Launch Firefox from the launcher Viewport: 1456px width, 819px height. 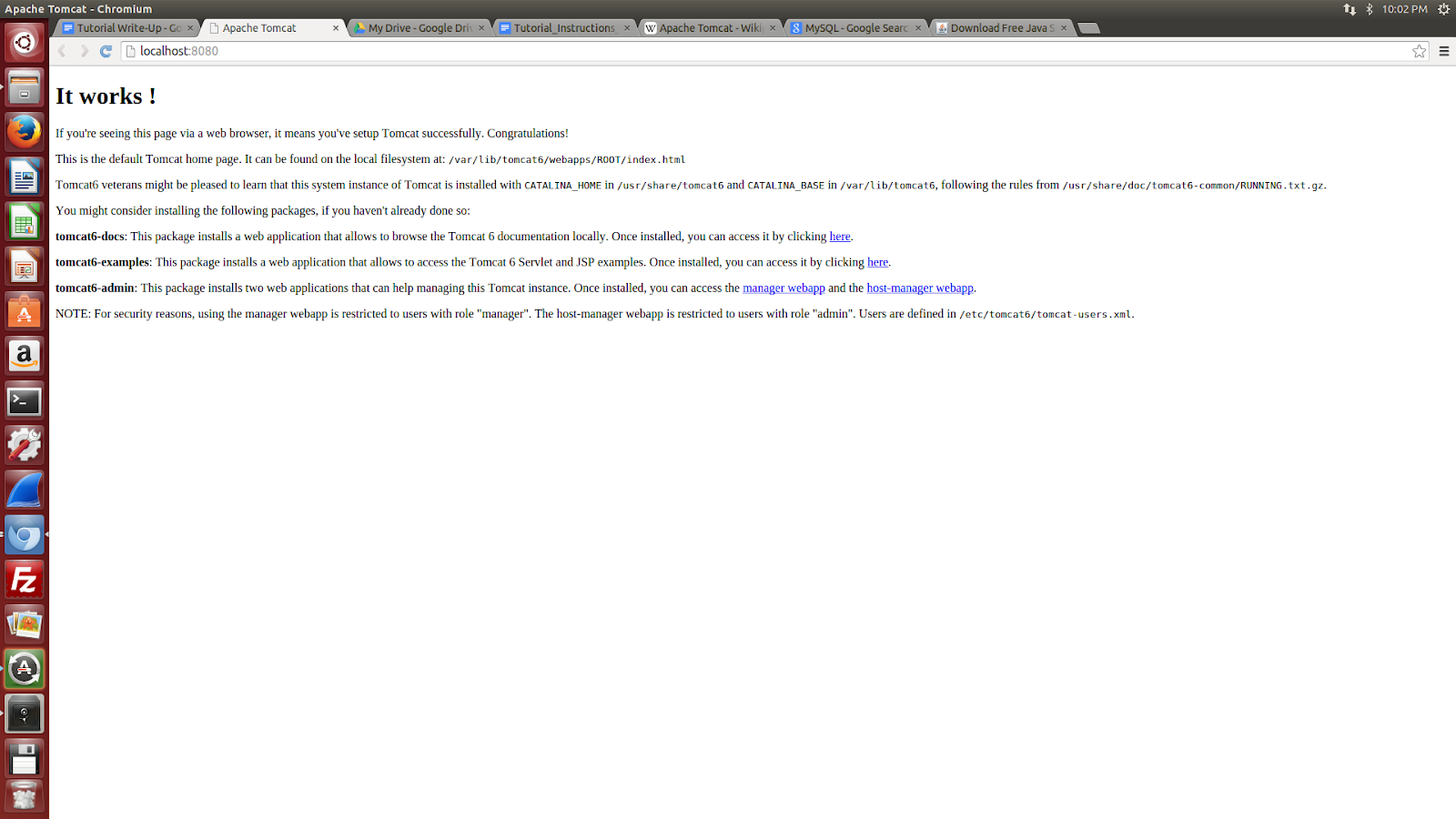point(25,132)
